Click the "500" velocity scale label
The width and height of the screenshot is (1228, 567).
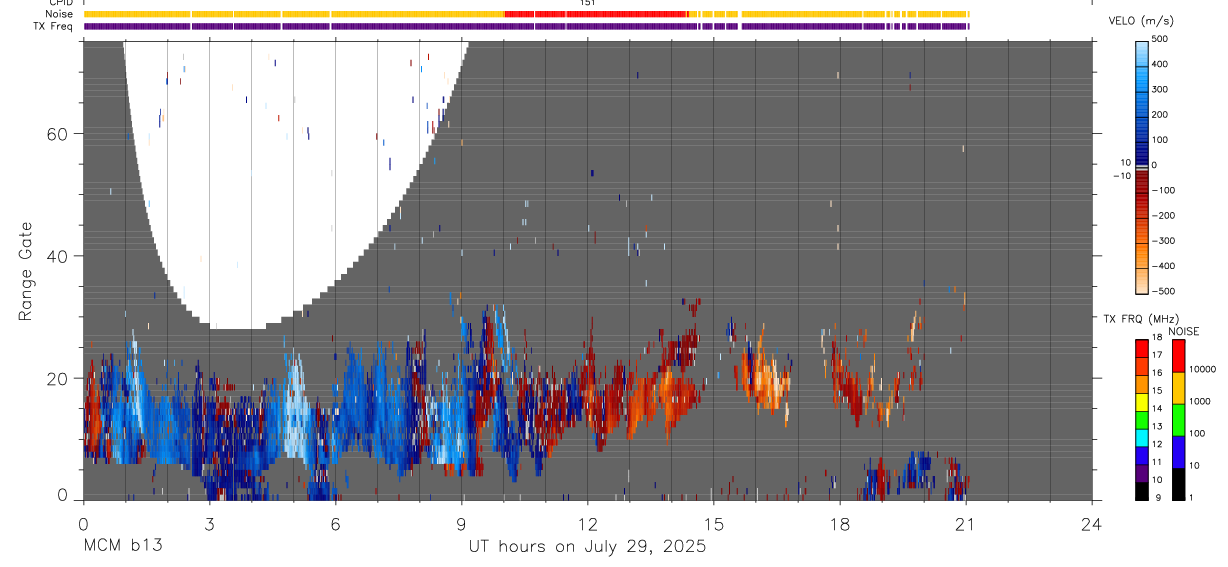click(1161, 39)
